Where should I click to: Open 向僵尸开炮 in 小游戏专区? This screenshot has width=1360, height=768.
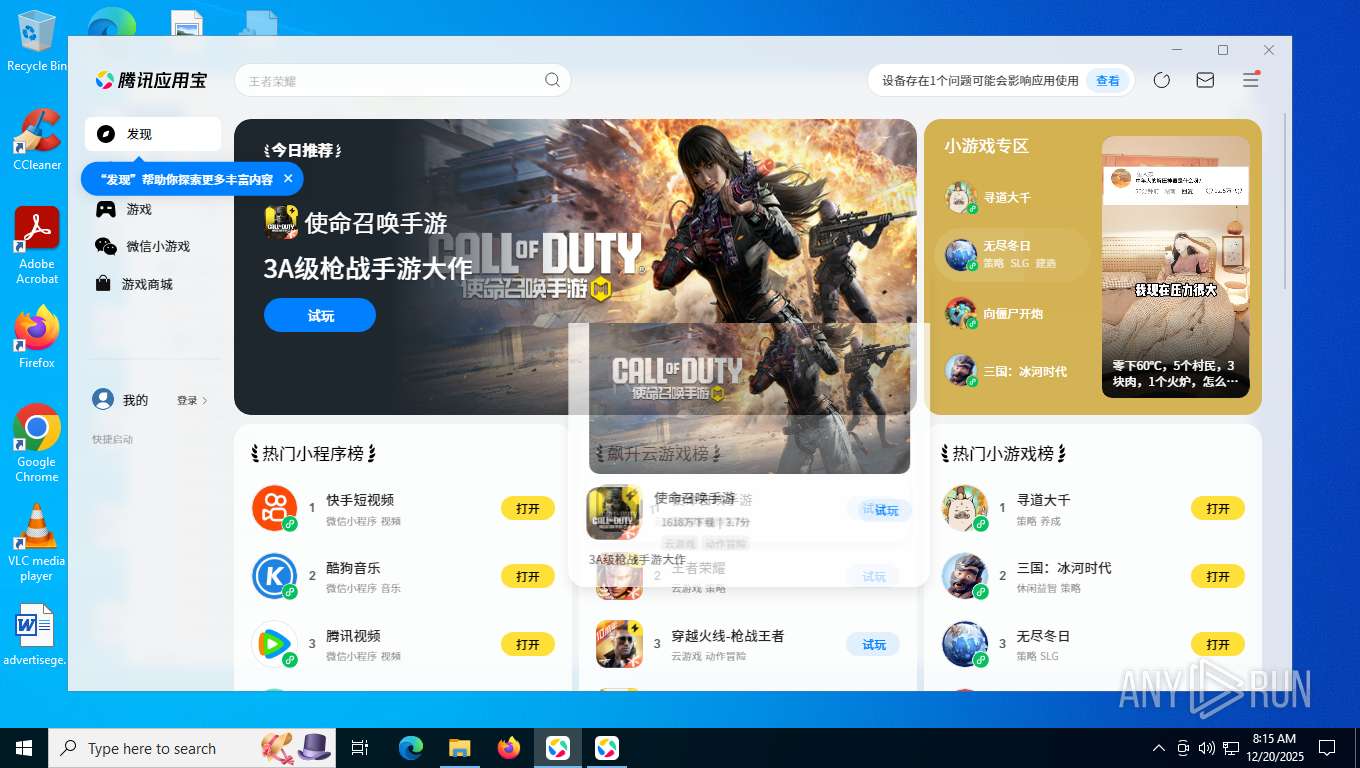pyautogui.click(x=1012, y=313)
